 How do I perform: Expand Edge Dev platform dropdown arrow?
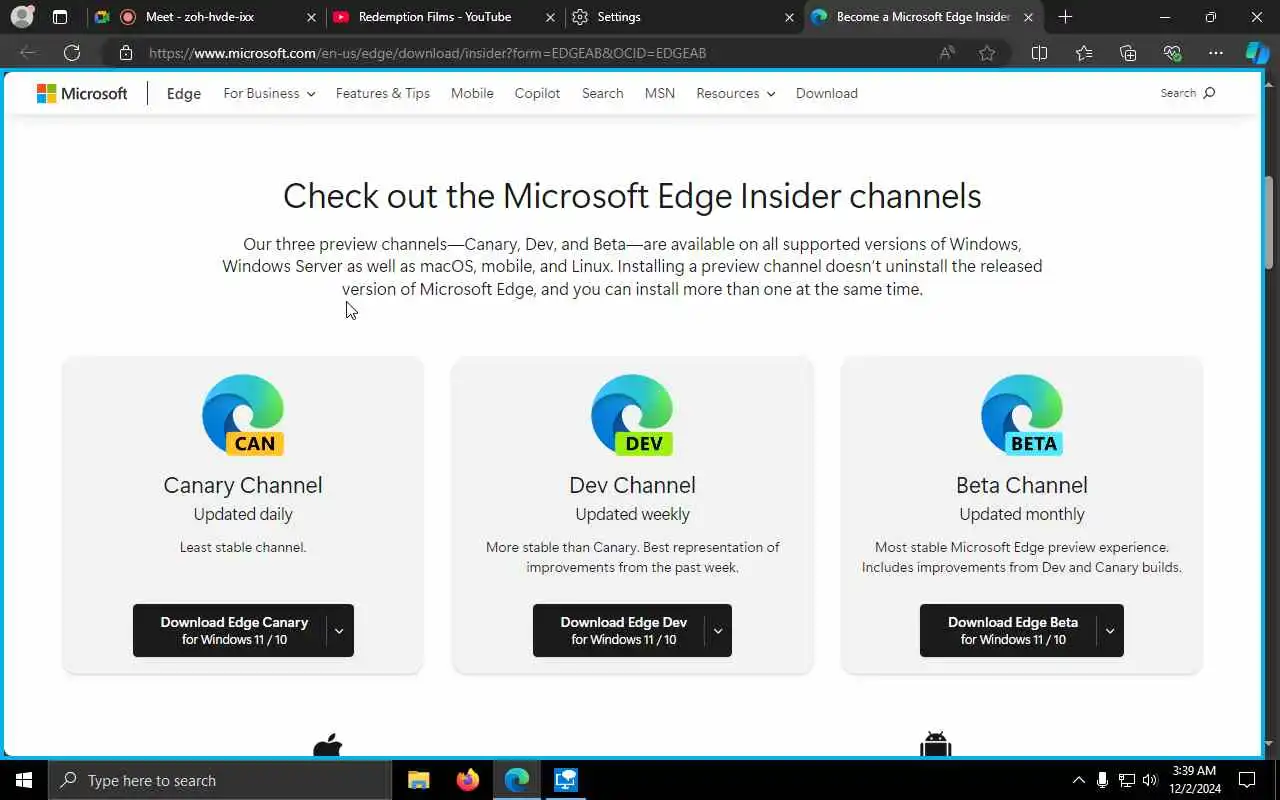pyautogui.click(x=717, y=631)
